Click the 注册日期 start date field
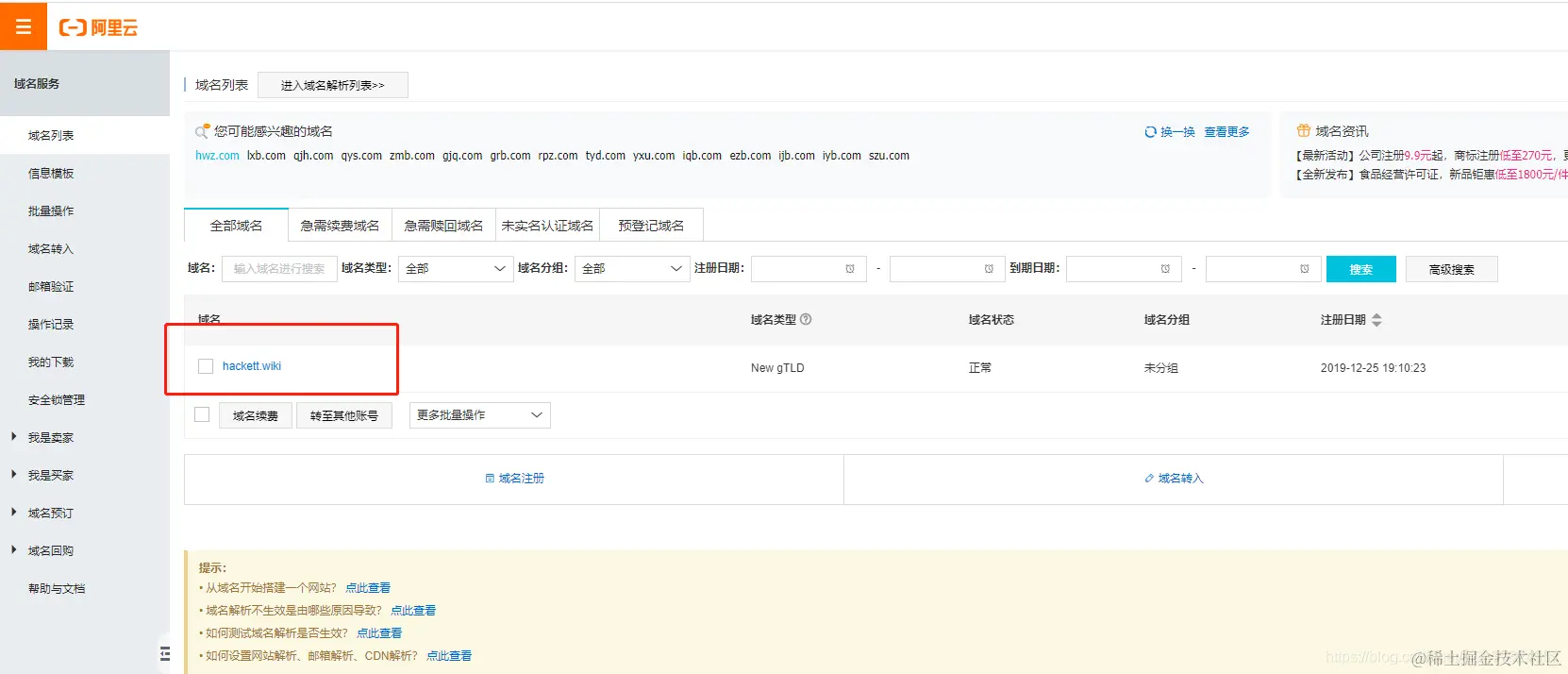 click(x=809, y=269)
